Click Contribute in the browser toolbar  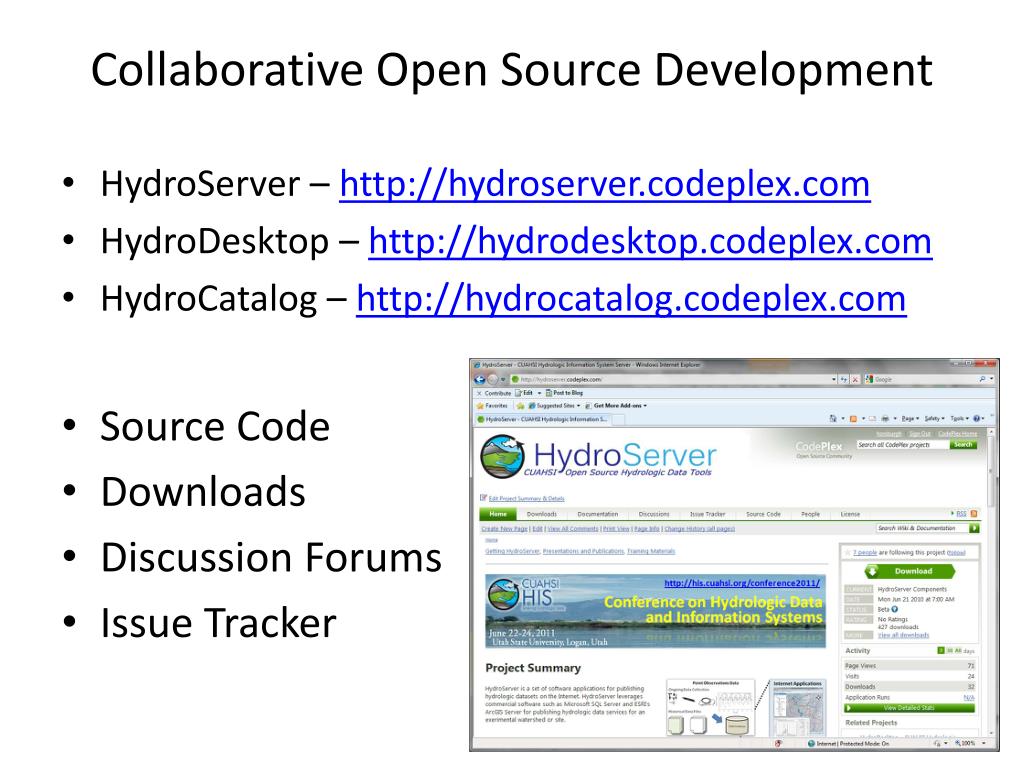[498, 393]
